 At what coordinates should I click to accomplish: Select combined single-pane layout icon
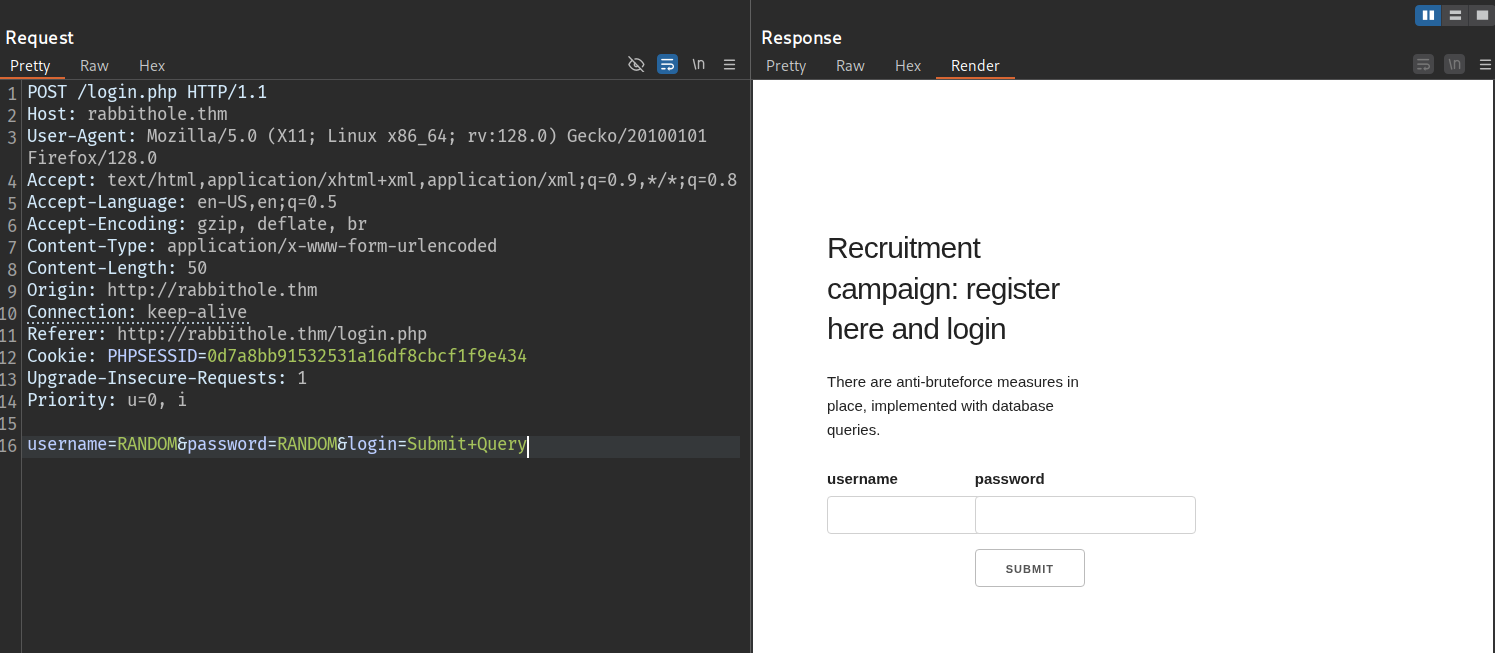(x=1482, y=15)
